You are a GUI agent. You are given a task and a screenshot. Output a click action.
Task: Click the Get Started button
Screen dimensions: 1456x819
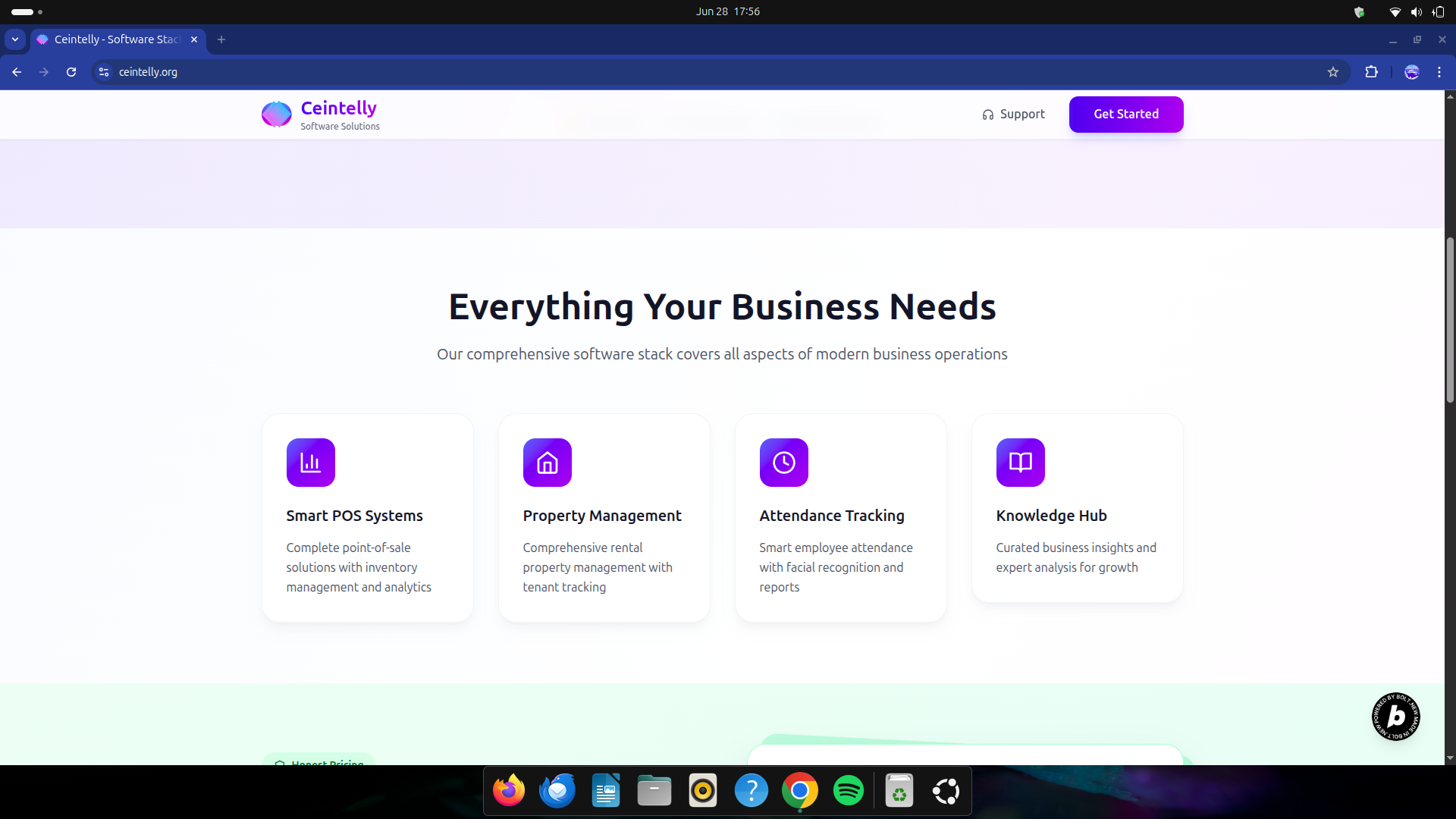pos(1125,115)
